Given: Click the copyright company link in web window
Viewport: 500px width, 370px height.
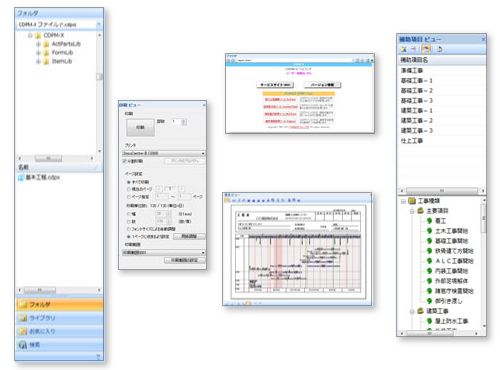Looking at the screenshot, I should click(x=299, y=127).
